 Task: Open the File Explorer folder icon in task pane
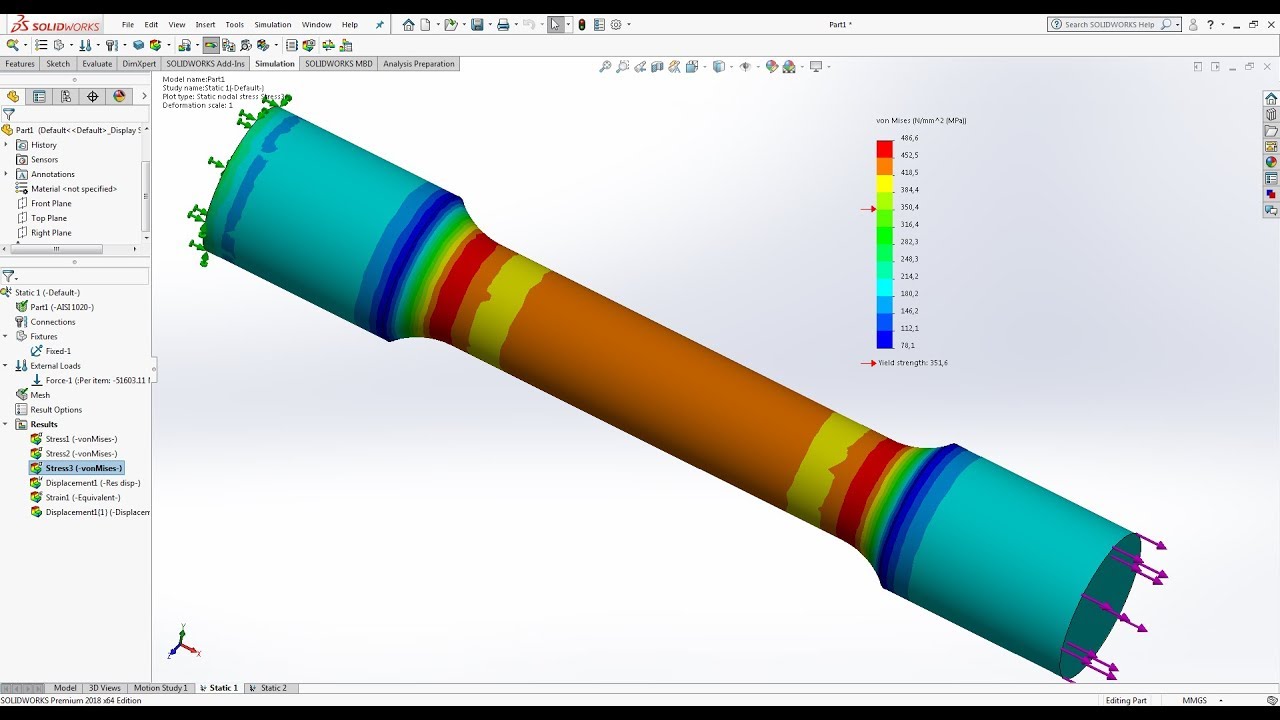pos(1271,131)
